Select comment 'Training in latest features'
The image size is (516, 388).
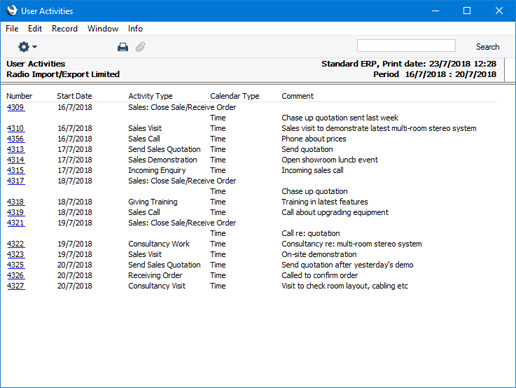pos(325,202)
